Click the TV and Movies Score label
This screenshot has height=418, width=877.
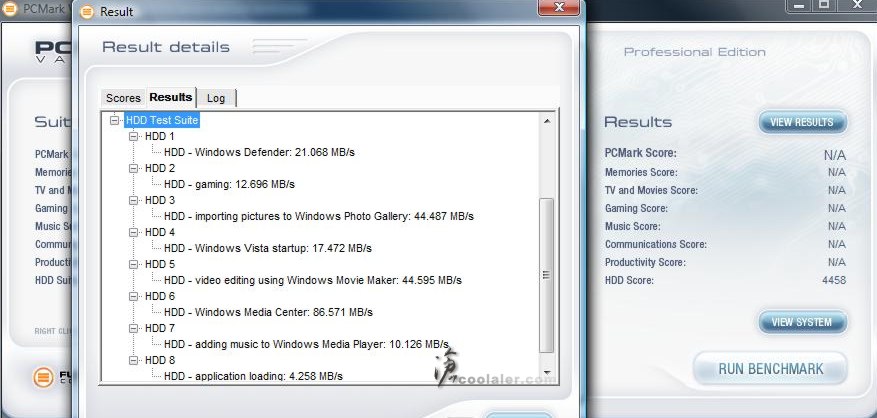(x=651, y=190)
